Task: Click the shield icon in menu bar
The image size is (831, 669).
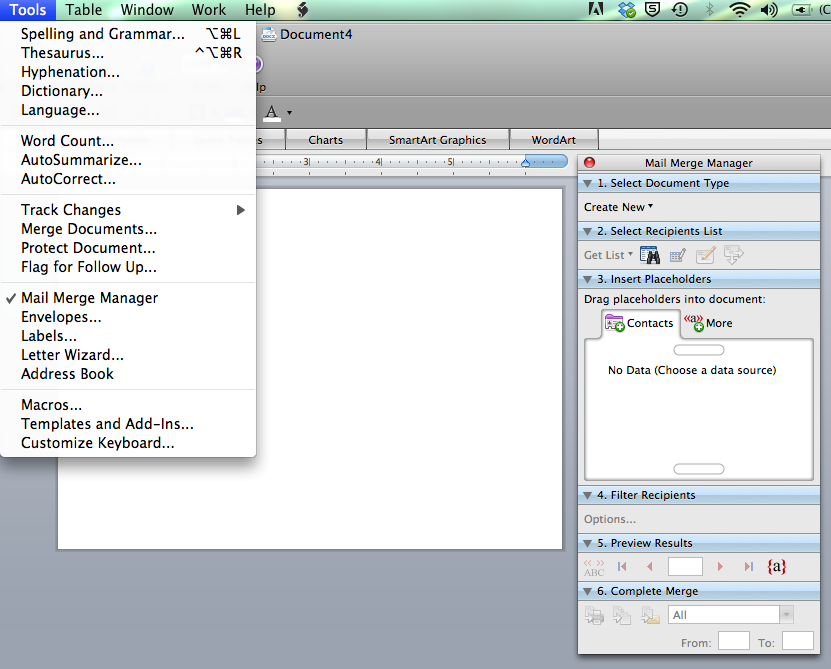Action: click(x=652, y=9)
